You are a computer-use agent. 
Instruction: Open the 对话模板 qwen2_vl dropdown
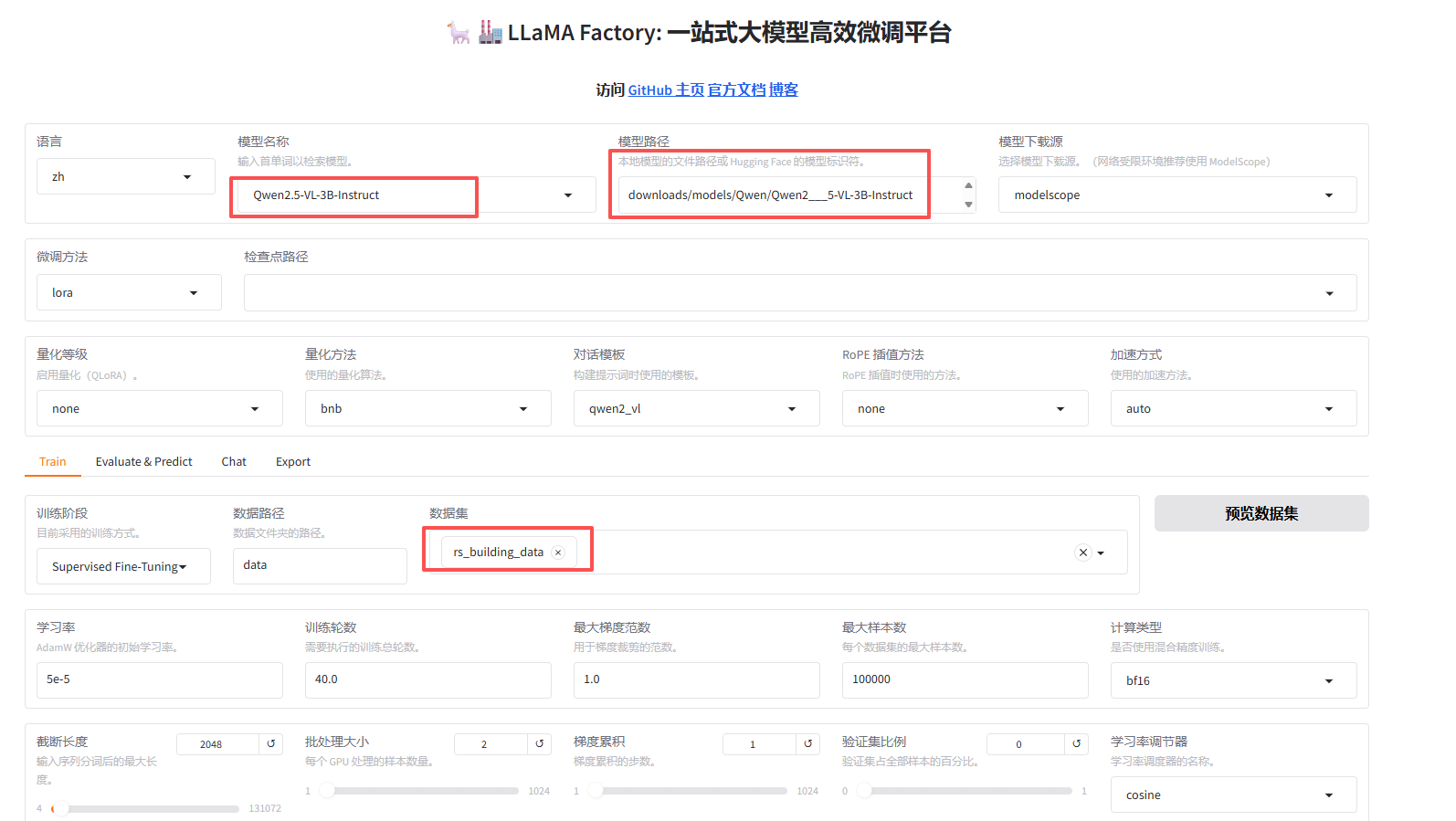coord(697,409)
